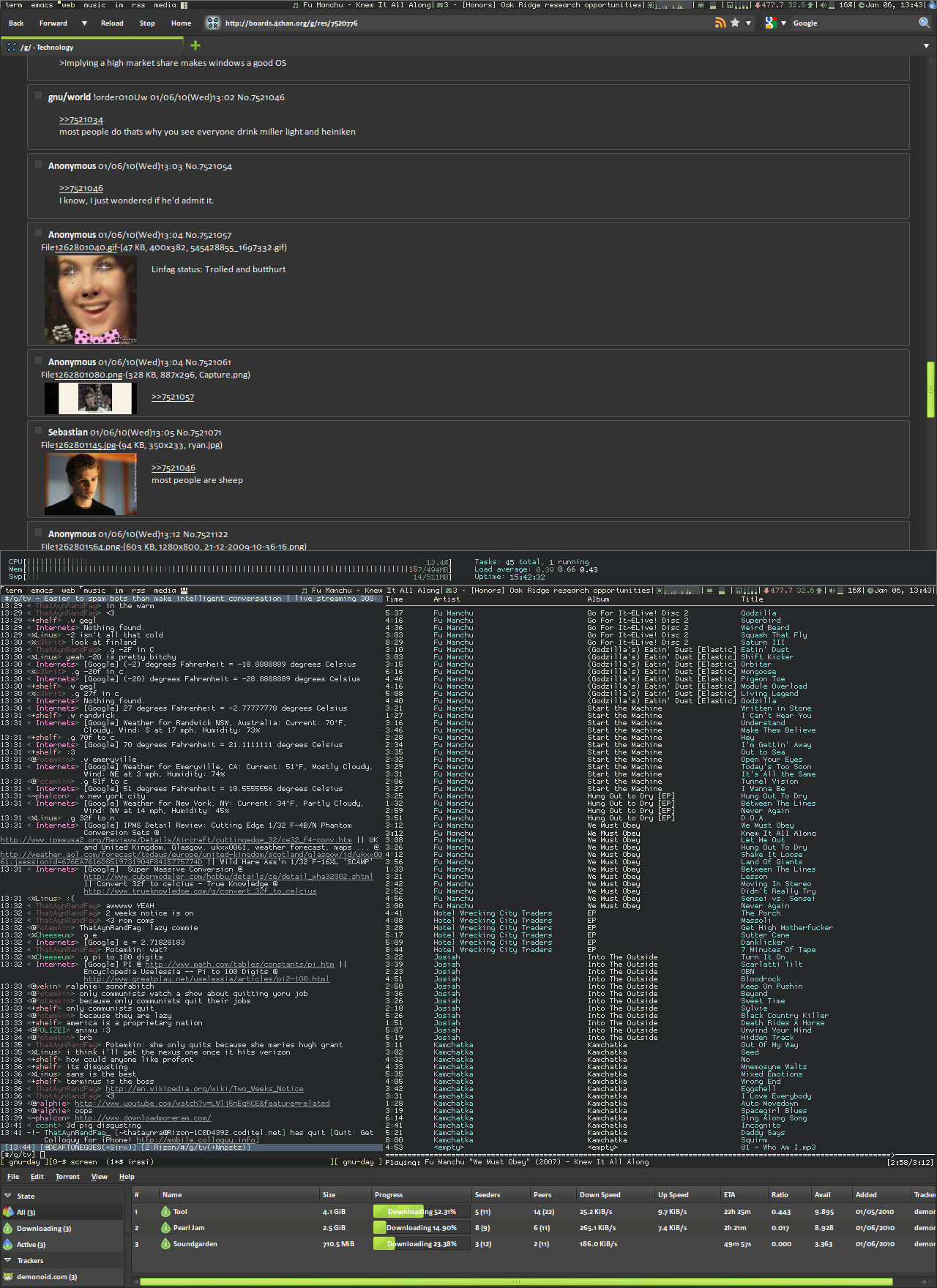Tick the checkbox on Sebastian's post No.7521071
Viewport: 937px width, 1288px height.
coord(38,430)
